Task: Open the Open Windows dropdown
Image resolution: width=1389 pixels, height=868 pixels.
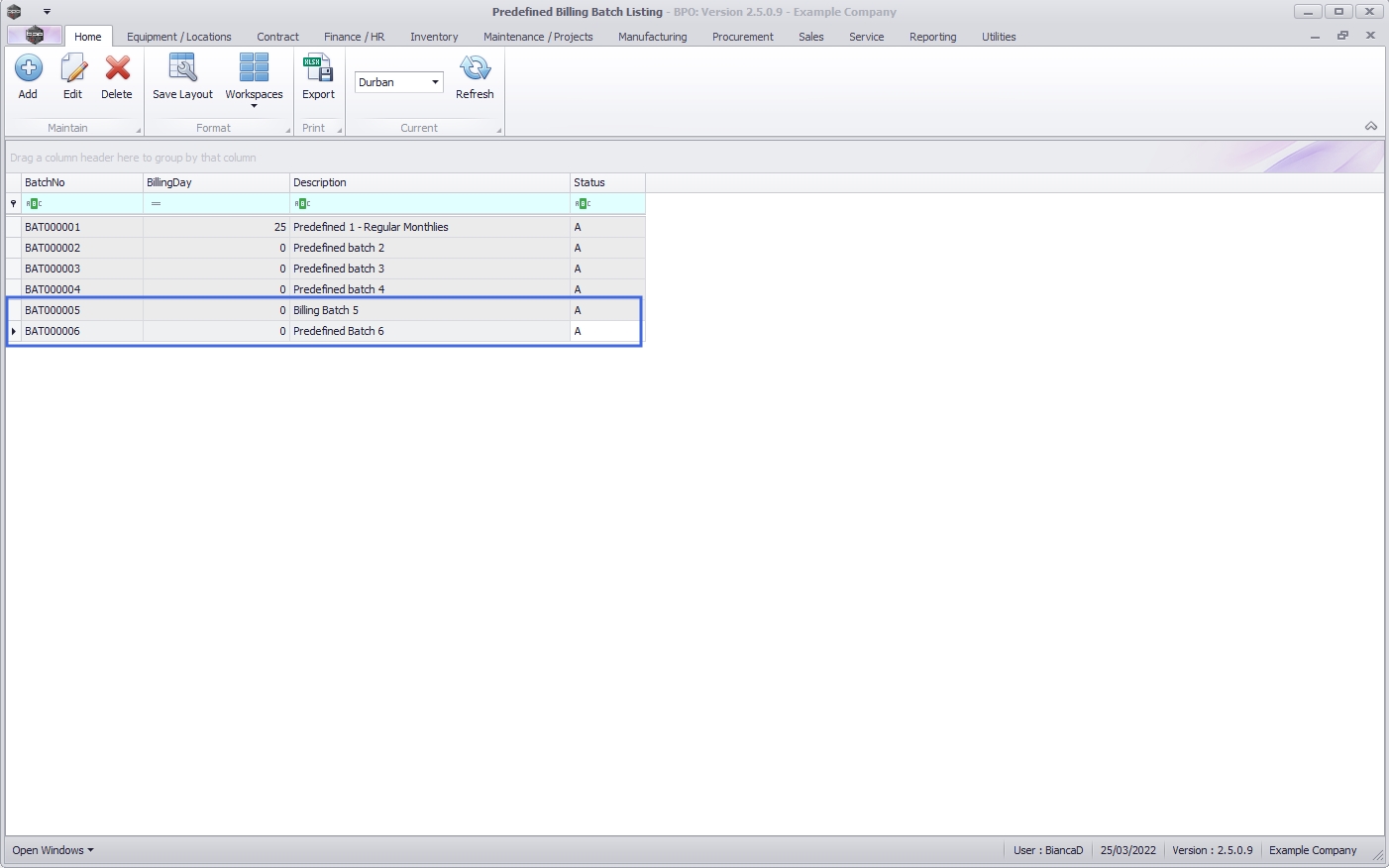Action: point(53,850)
